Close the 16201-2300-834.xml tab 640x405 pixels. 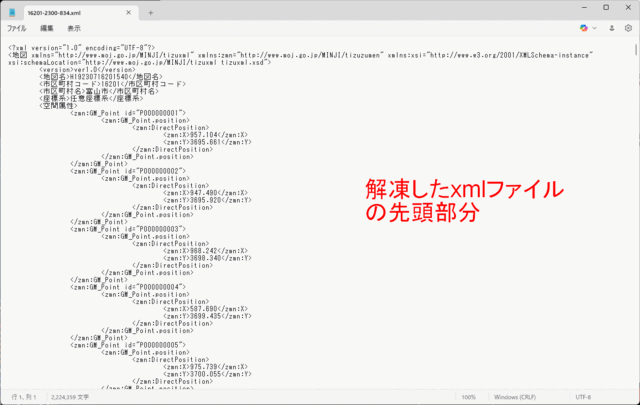[130, 12]
